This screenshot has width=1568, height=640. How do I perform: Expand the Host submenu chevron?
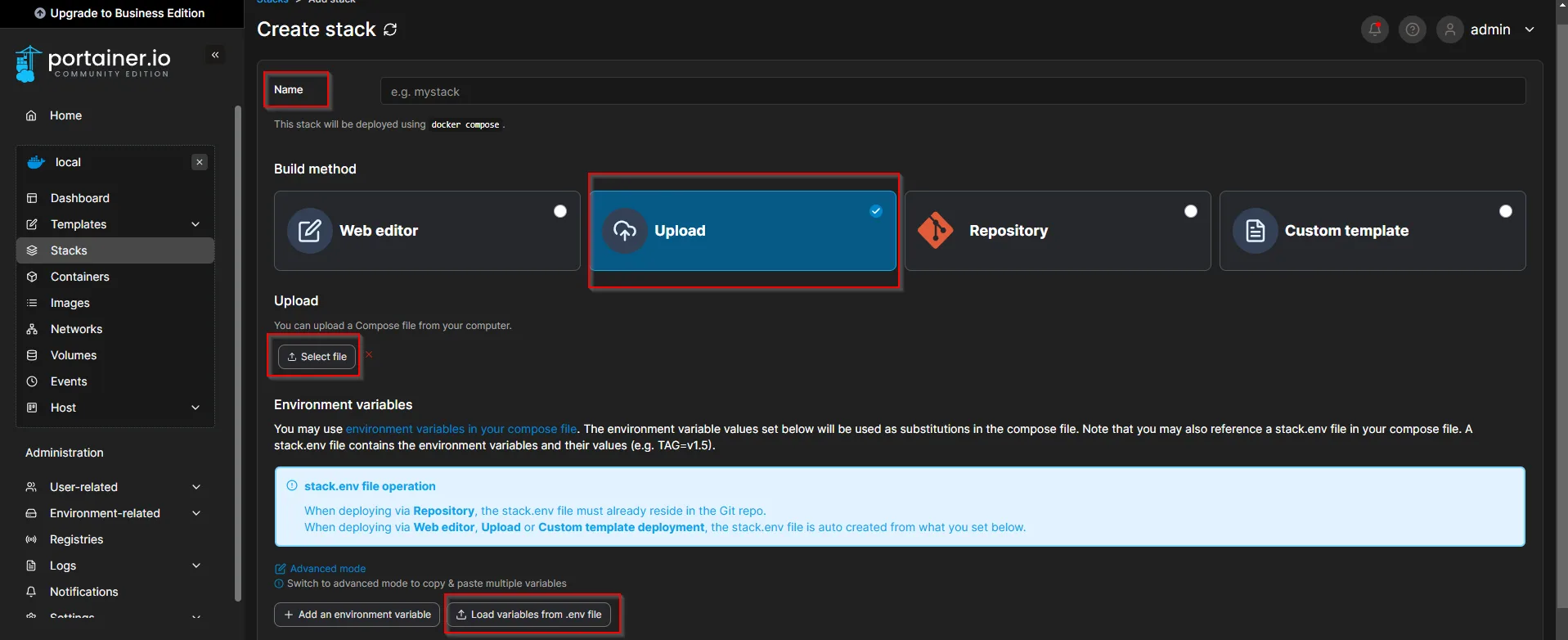(x=195, y=408)
